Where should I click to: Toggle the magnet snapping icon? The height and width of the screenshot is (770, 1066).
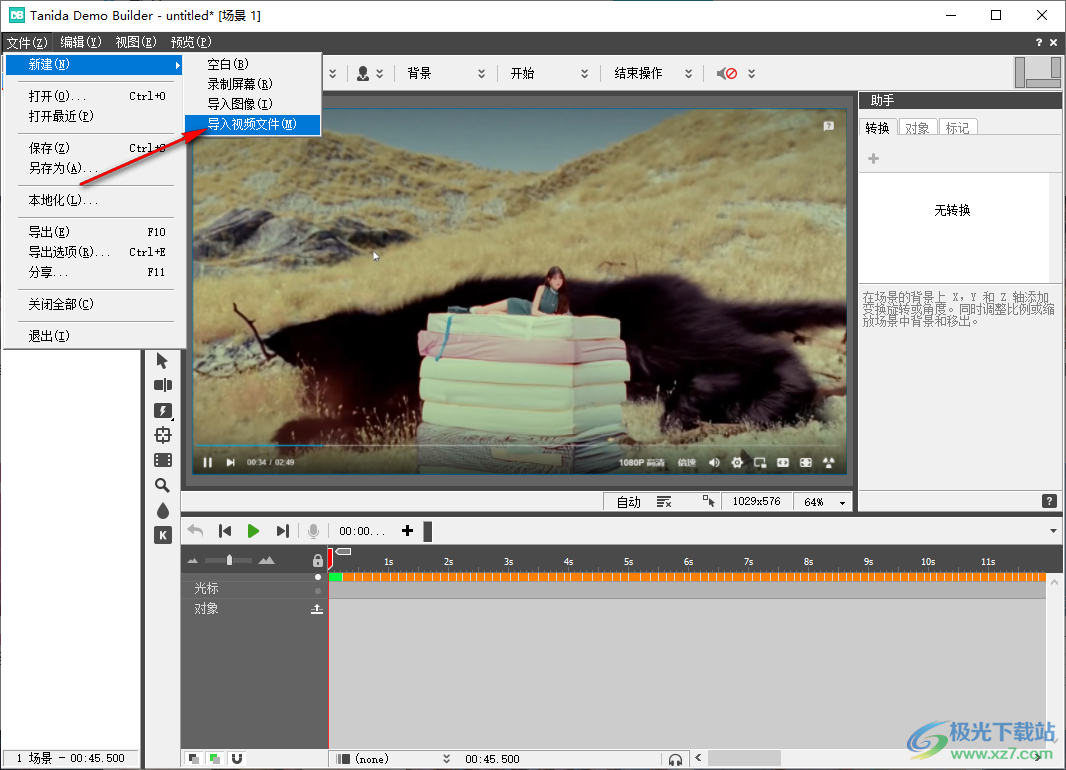pyautogui.click(x=237, y=758)
